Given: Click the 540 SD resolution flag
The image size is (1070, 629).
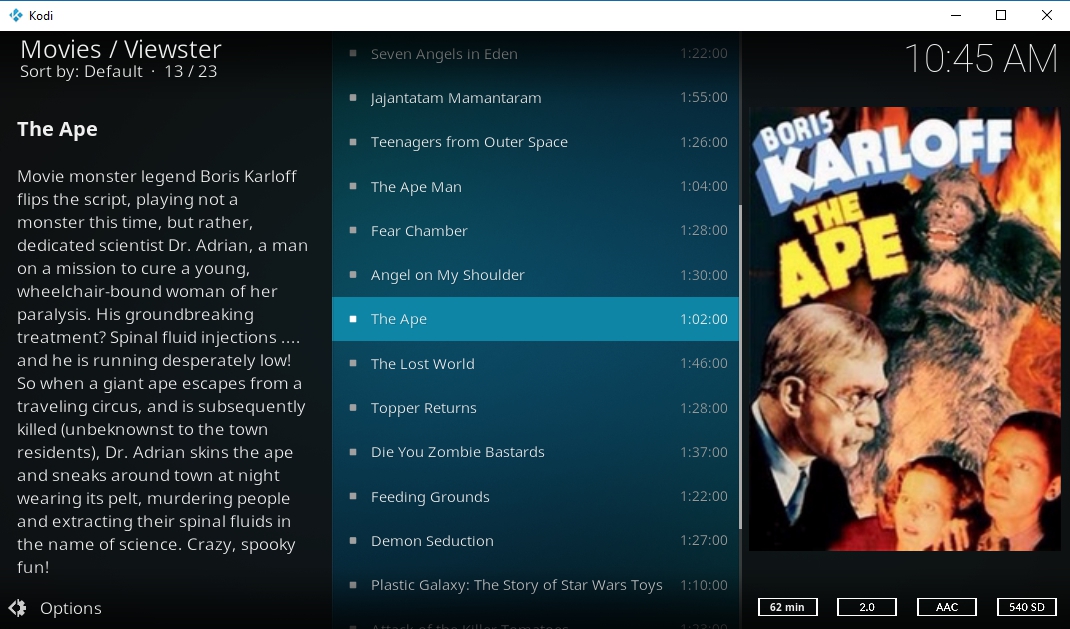Looking at the screenshot, I should pos(1026,607).
